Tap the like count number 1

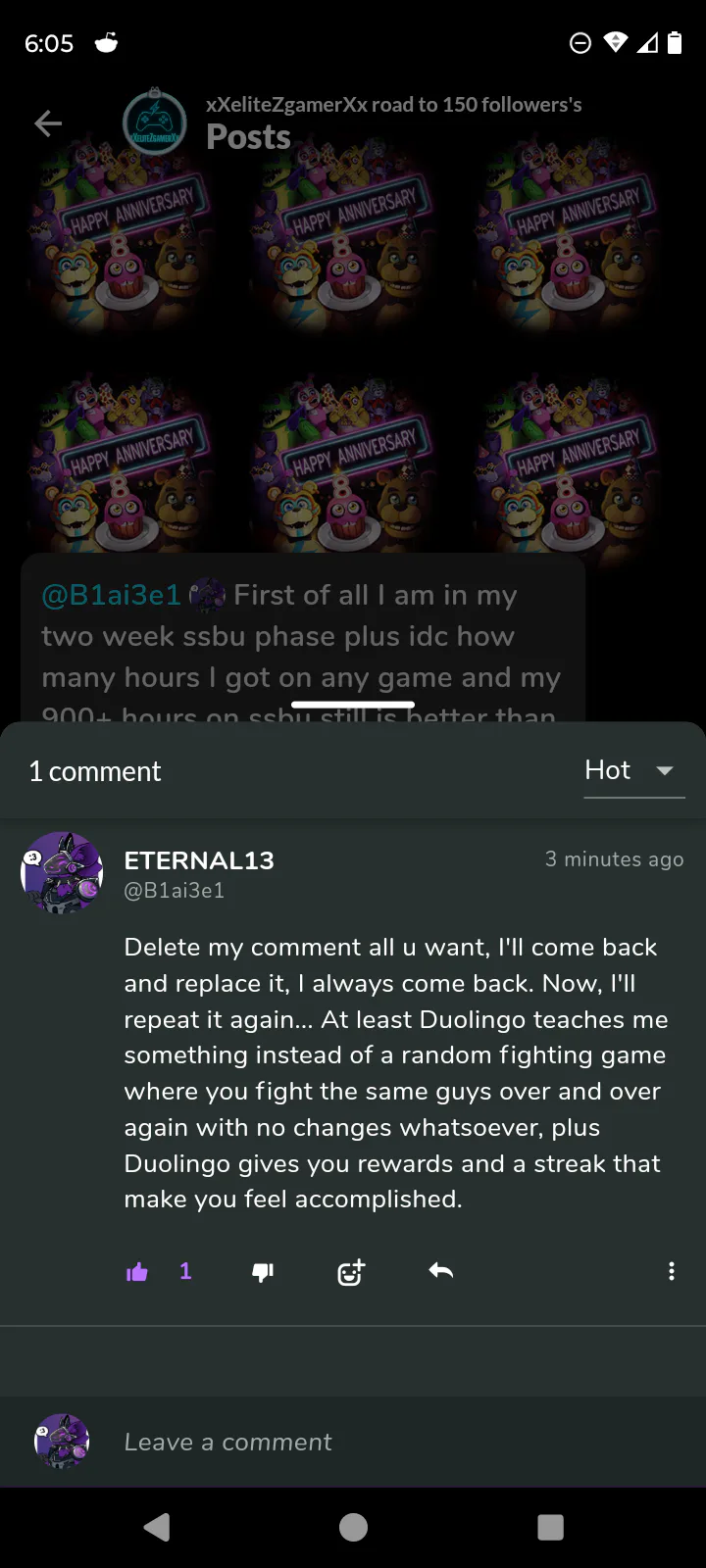pos(185,1271)
